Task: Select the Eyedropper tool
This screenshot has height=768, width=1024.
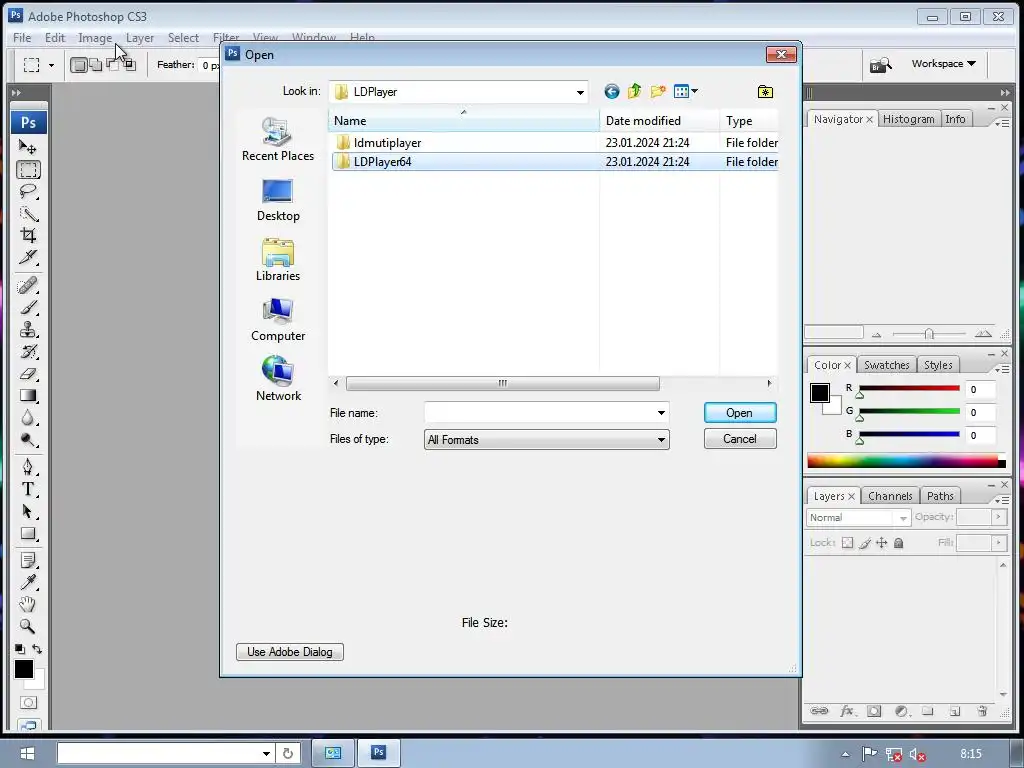Action: tap(28, 582)
